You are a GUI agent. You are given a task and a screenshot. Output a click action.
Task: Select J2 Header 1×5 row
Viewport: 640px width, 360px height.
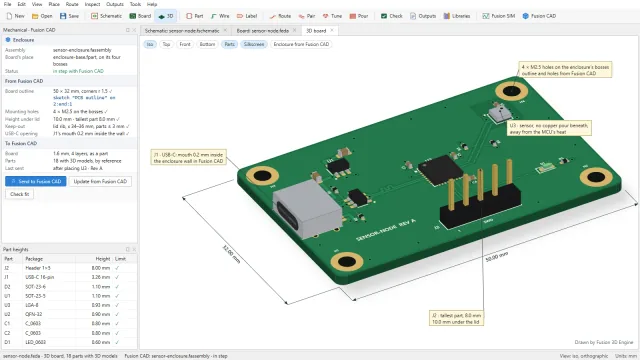tap(69, 268)
